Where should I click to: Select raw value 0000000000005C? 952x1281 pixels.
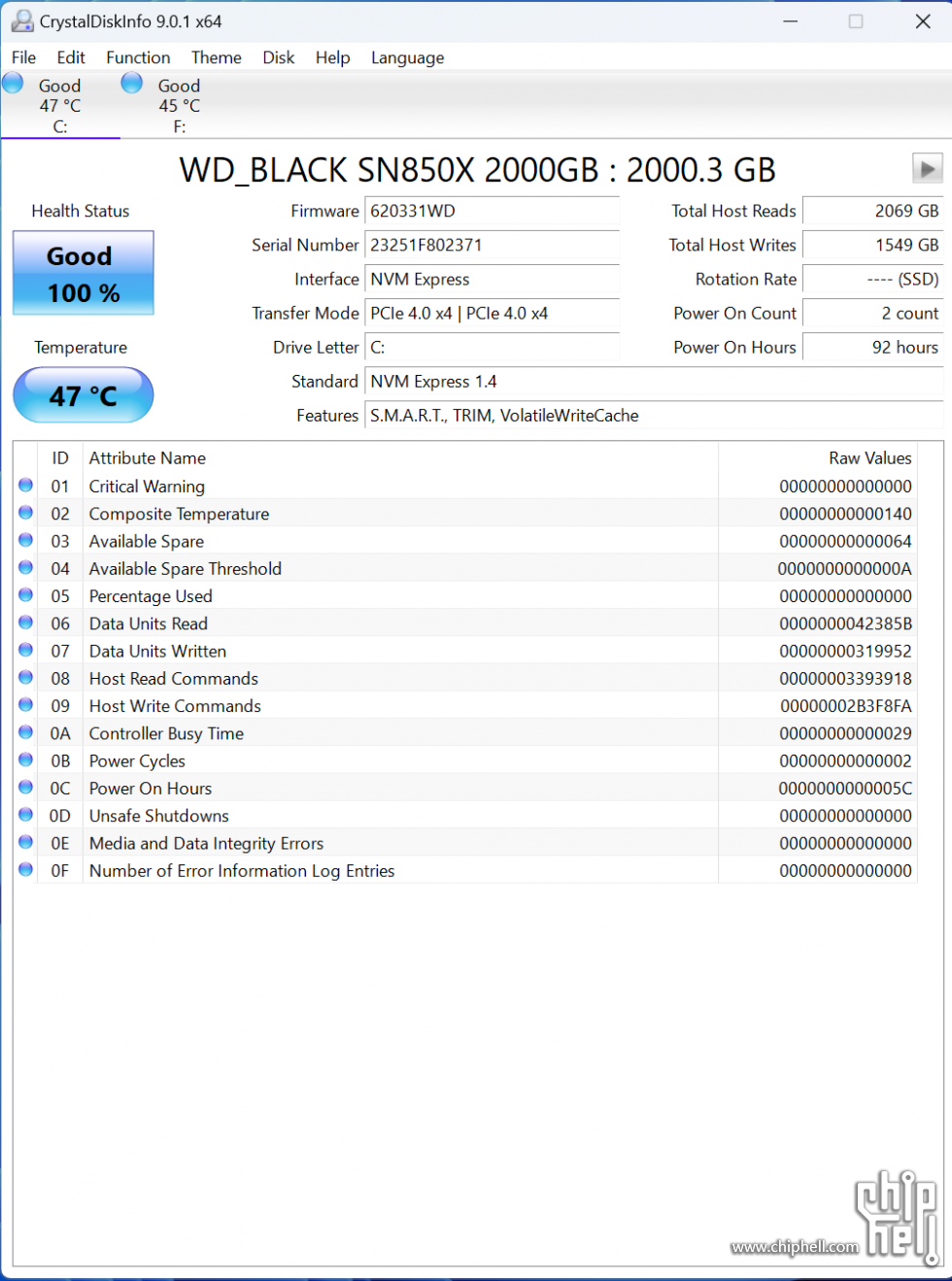click(845, 789)
